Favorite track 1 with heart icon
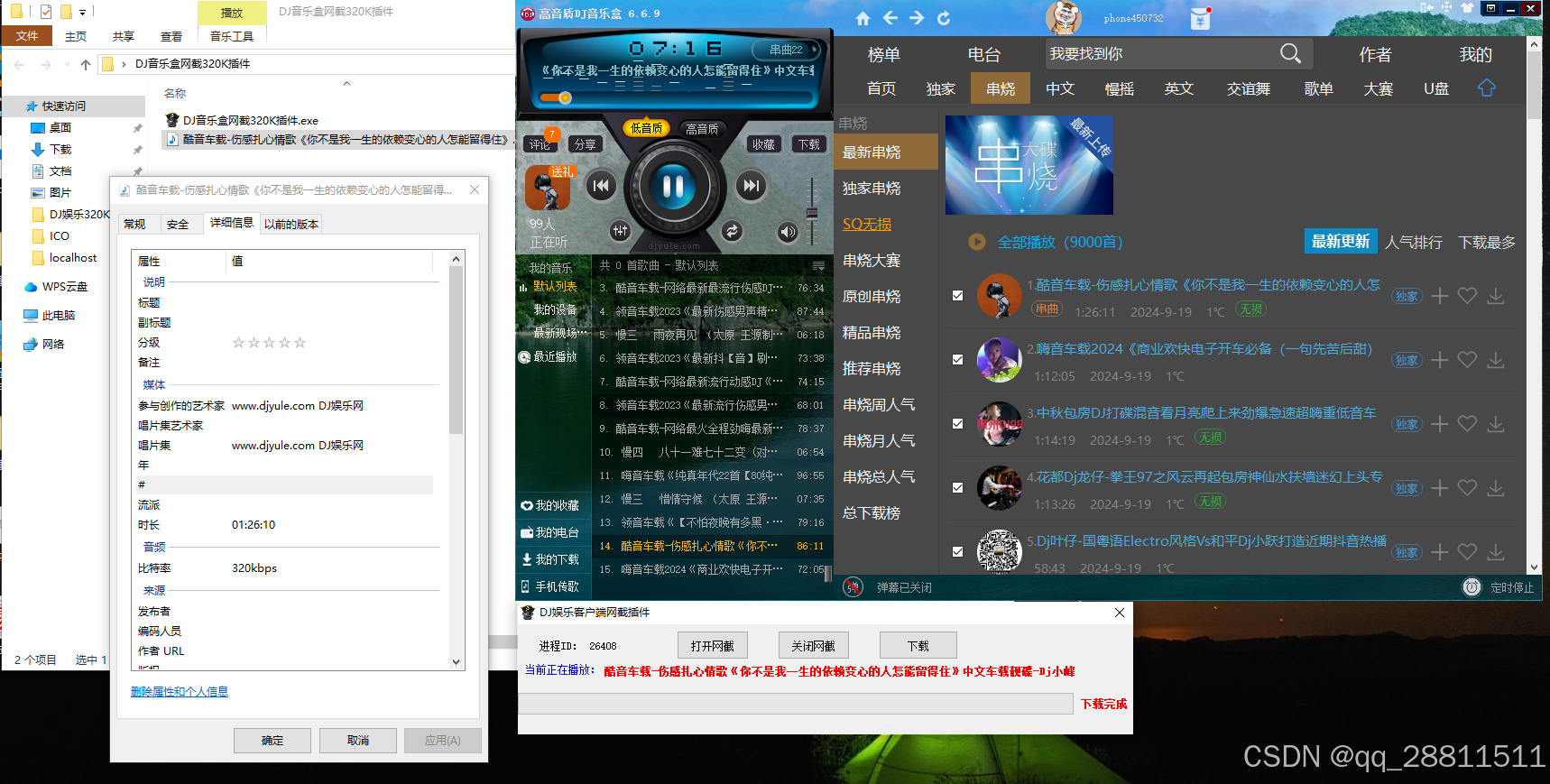Viewport: 1550px width, 784px height. point(1468,296)
